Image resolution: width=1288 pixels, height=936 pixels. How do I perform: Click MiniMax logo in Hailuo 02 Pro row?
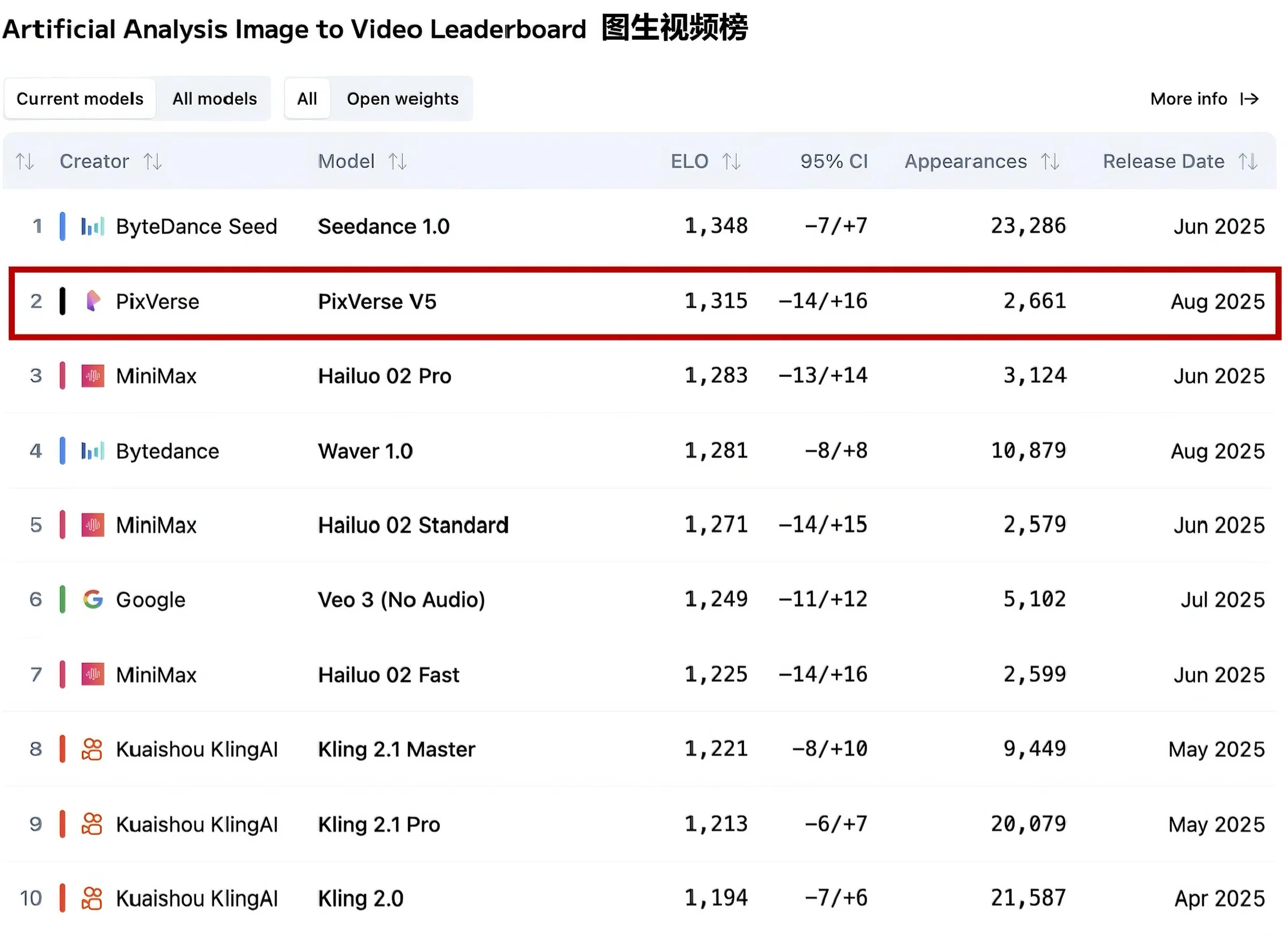tap(92, 376)
